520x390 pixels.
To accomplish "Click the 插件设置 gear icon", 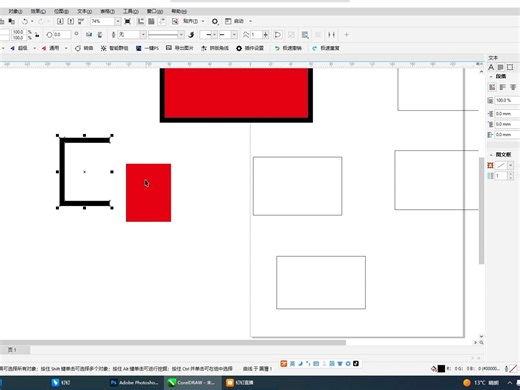I will pyautogui.click(x=239, y=48).
